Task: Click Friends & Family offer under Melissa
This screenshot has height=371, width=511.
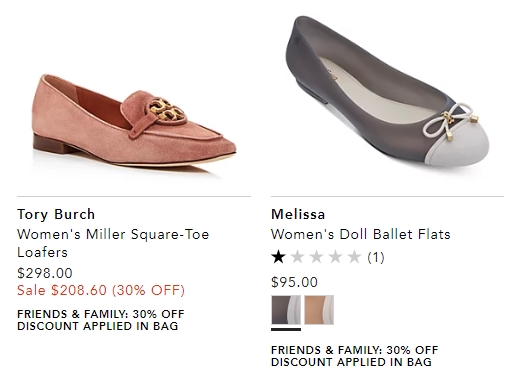Action: [x=355, y=356]
